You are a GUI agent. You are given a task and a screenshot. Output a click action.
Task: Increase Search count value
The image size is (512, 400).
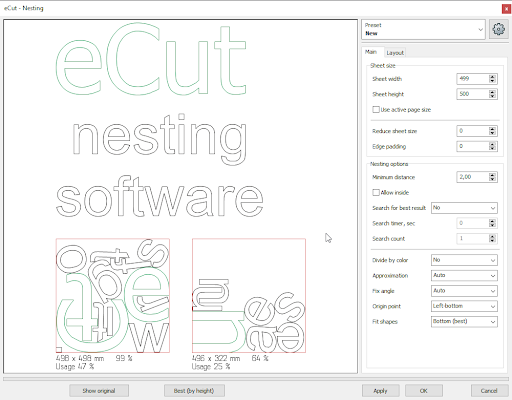pyautogui.click(x=492, y=236)
